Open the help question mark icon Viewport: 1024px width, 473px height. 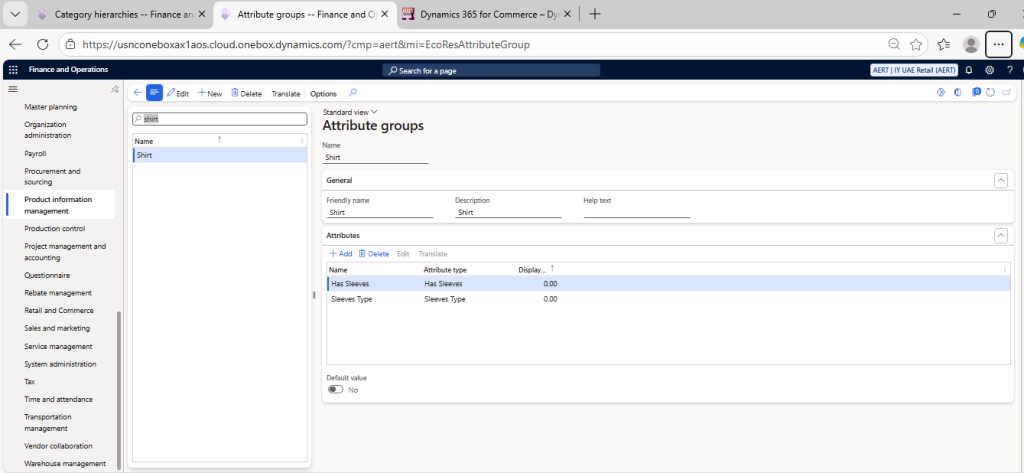click(1008, 70)
